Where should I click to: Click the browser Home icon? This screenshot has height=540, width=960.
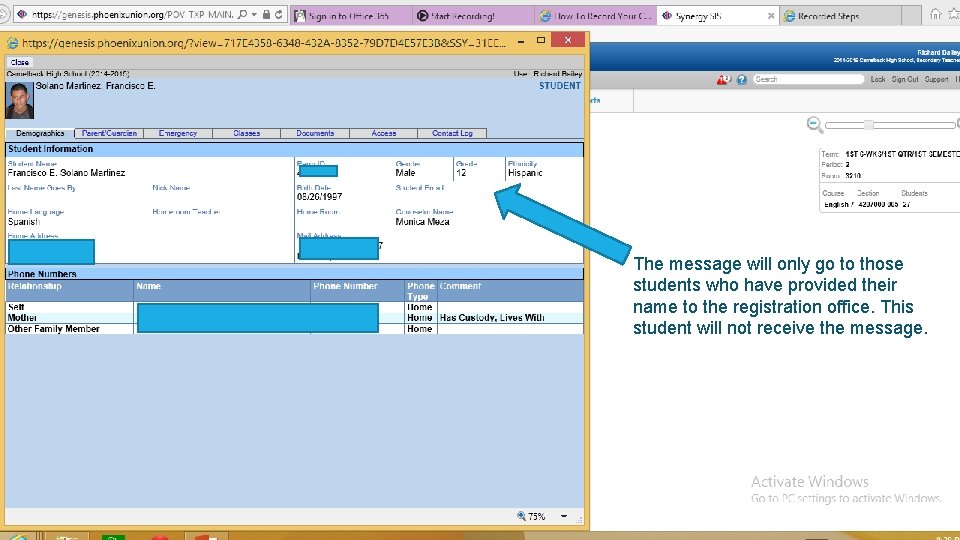tap(936, 14)
